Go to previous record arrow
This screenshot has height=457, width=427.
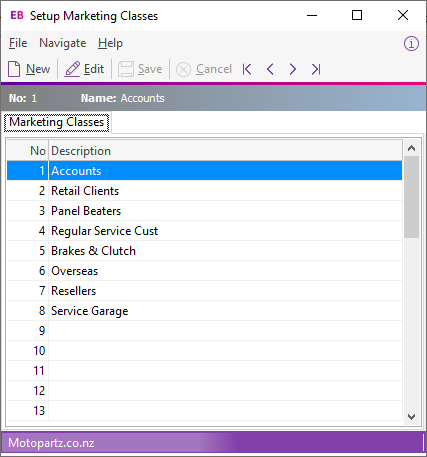coord(270,69)
